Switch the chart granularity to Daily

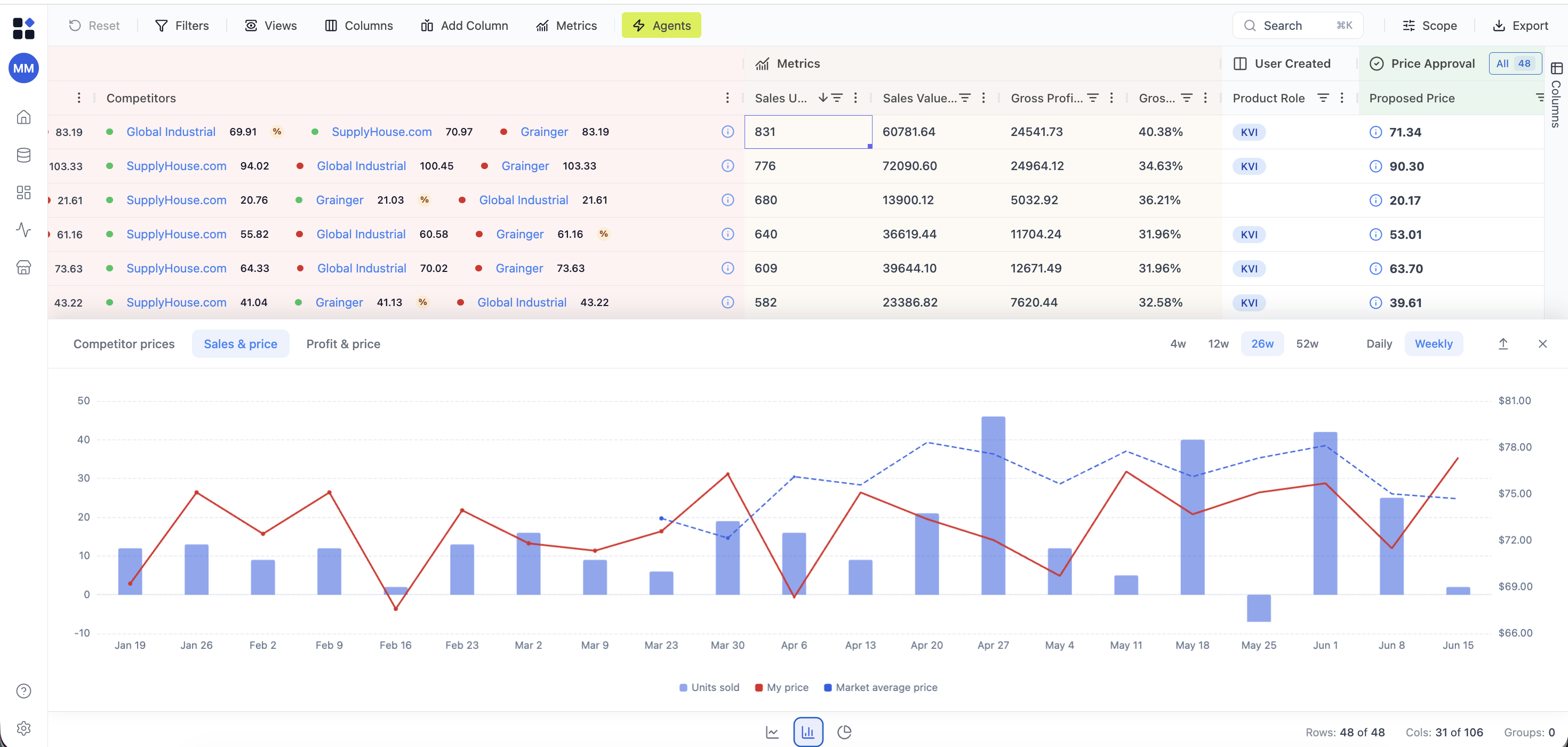(1379, 344)
